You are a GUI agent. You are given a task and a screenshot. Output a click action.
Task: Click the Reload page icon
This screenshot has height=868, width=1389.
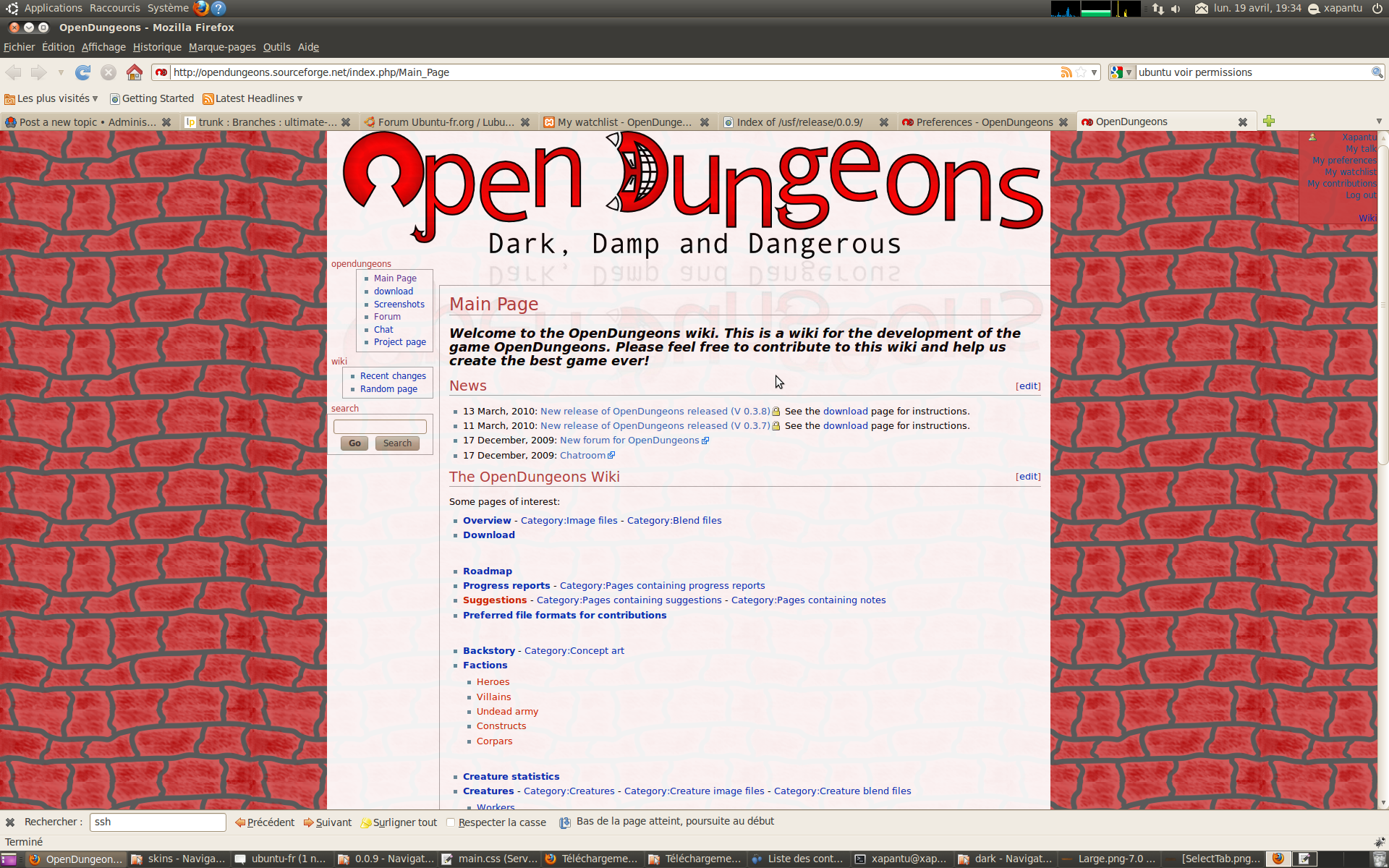tap(82, 72)
